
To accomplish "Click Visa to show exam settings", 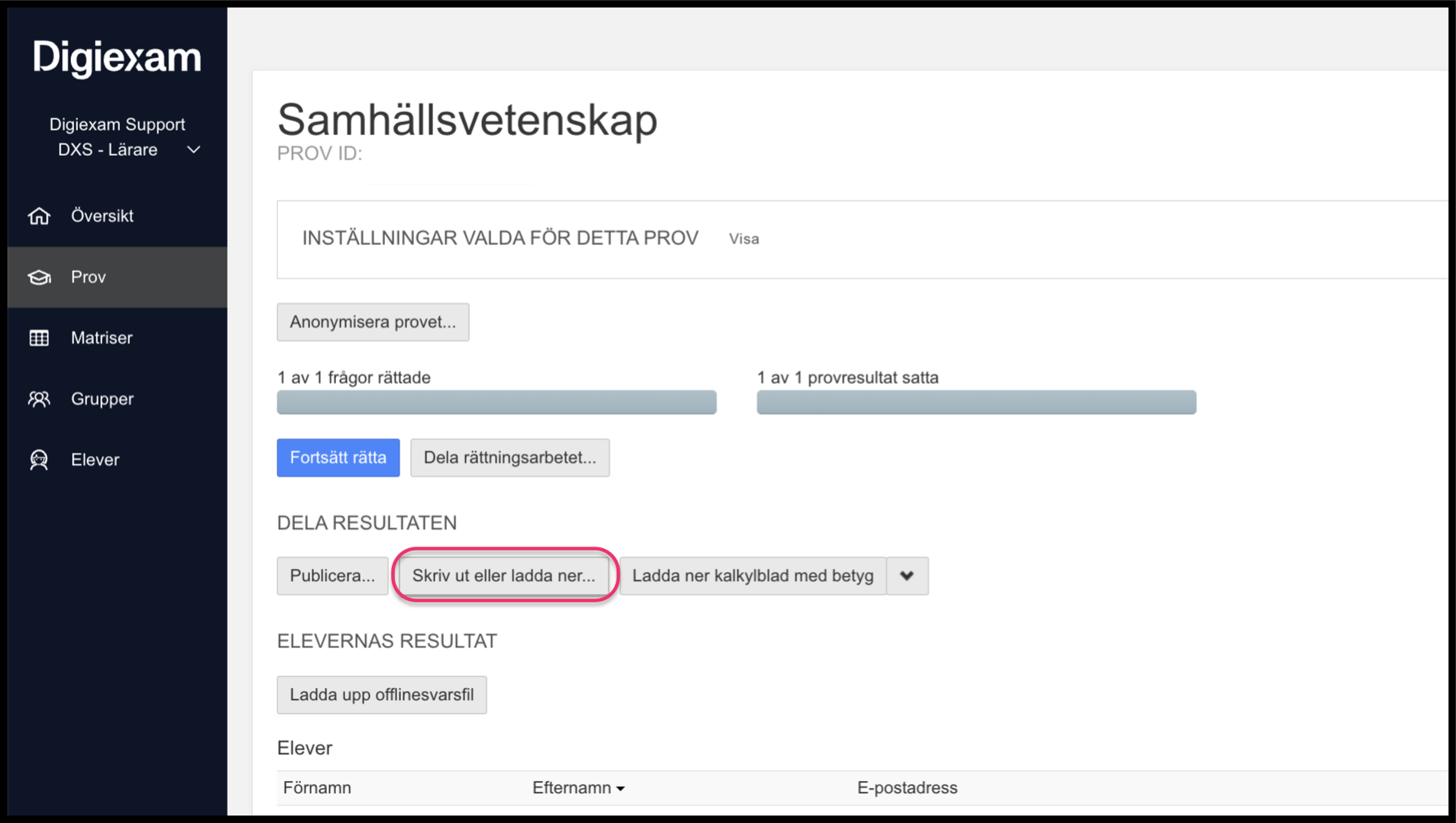I will pos(743,239).
